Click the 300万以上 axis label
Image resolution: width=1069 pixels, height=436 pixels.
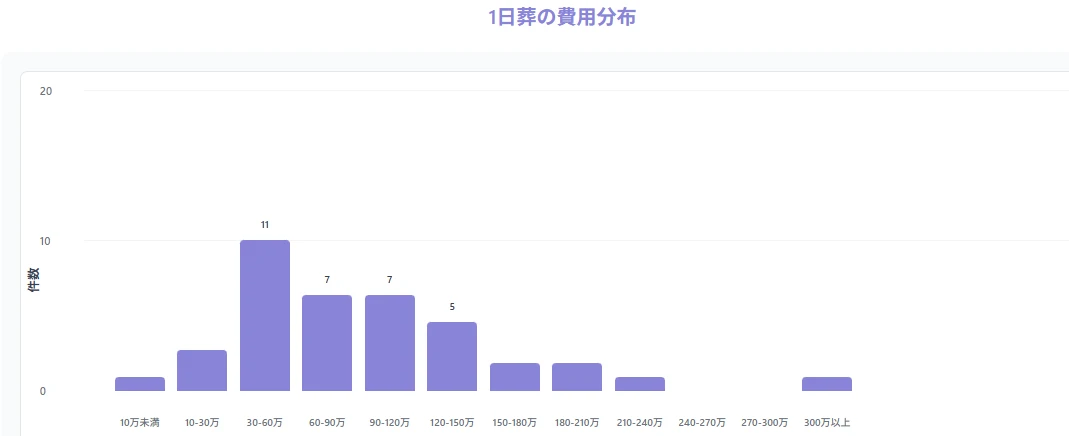pos(827,422)
